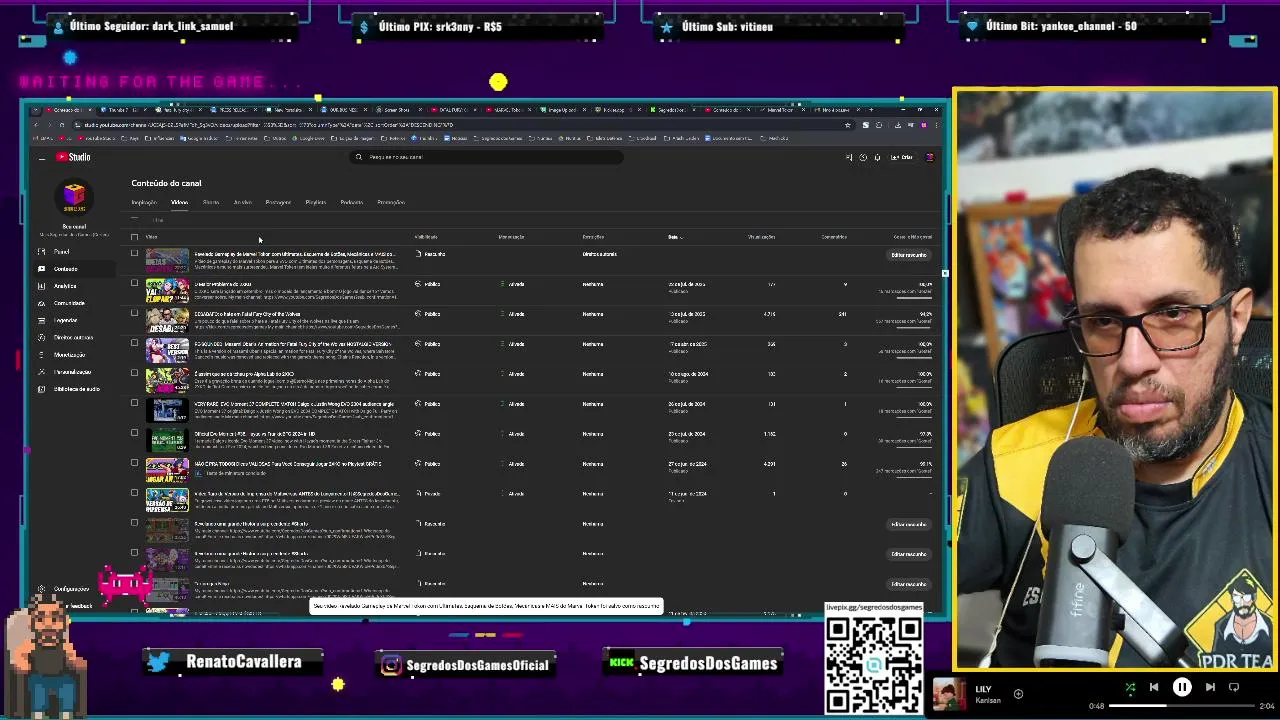Switch to the Playlists tab

[315, 202]
